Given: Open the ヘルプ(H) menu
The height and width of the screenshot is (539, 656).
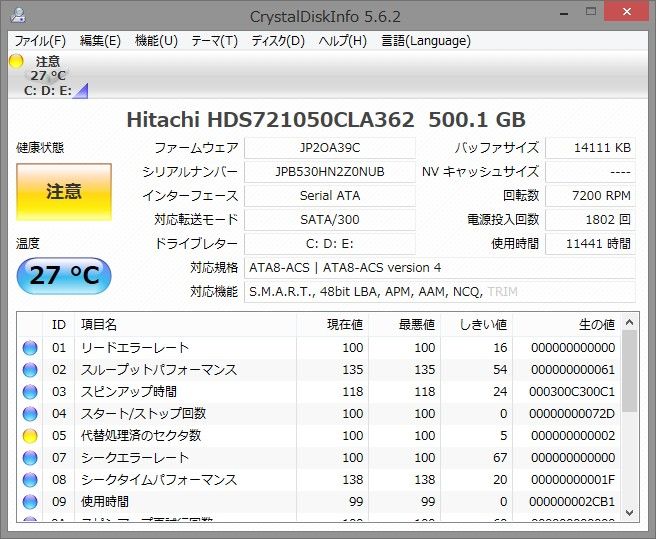Looking at the screenshot, I should [x=342, y=41].
